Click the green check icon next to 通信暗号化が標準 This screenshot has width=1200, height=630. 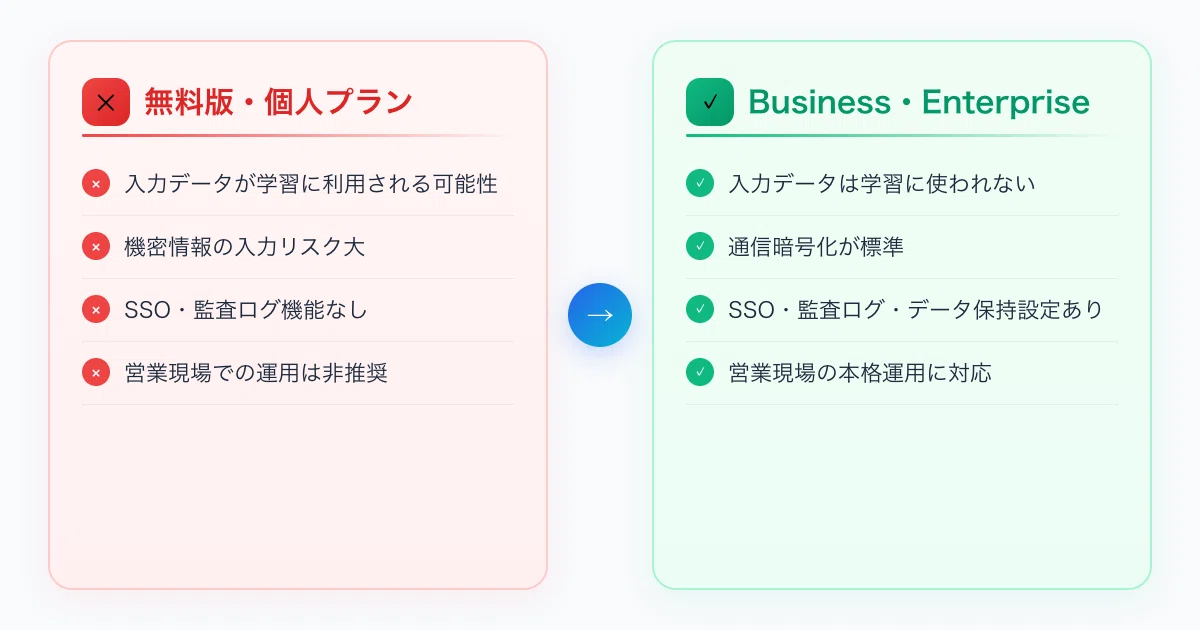(x=700, y=247)
